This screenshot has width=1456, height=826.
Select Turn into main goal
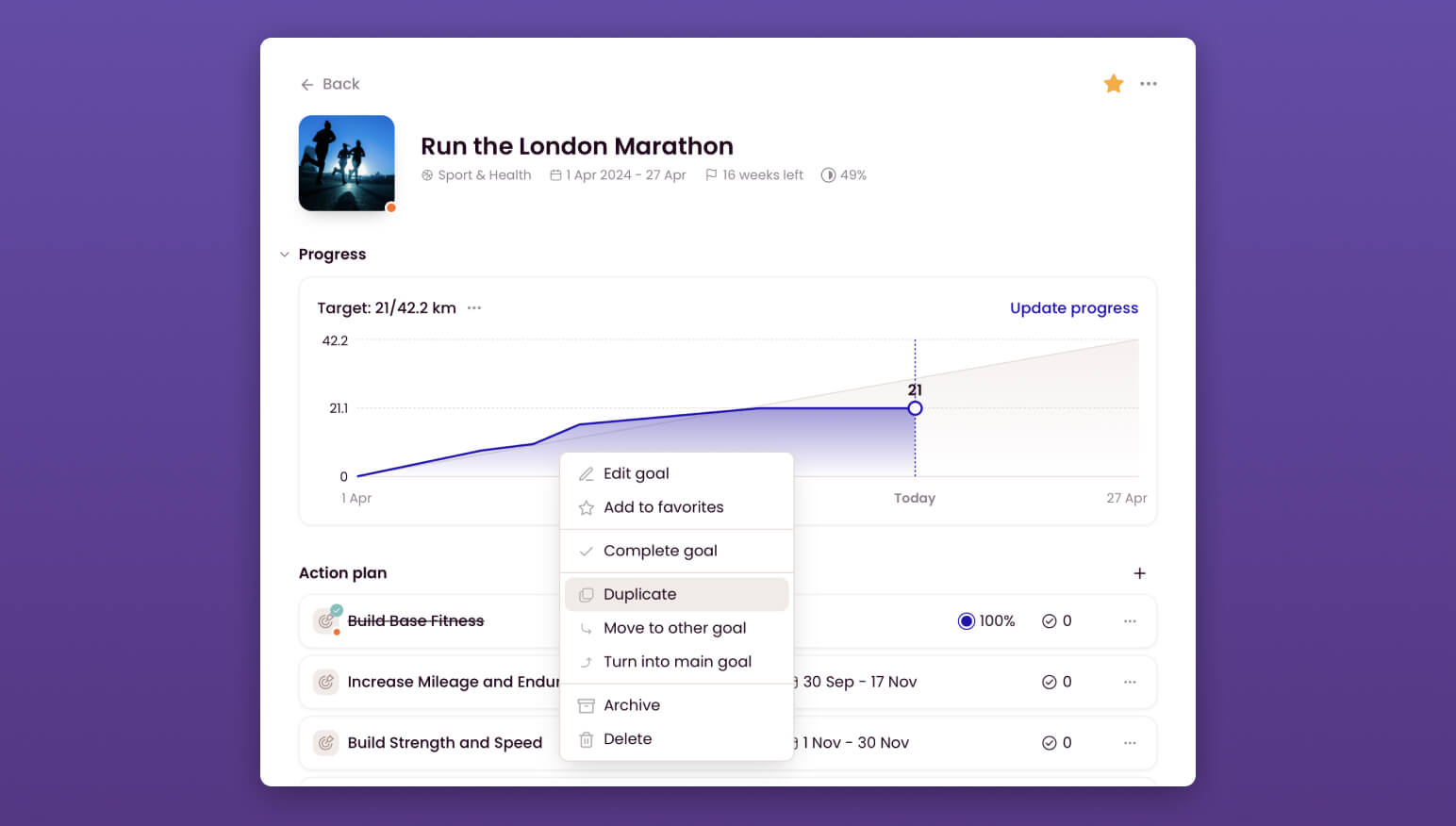(676, 662)
